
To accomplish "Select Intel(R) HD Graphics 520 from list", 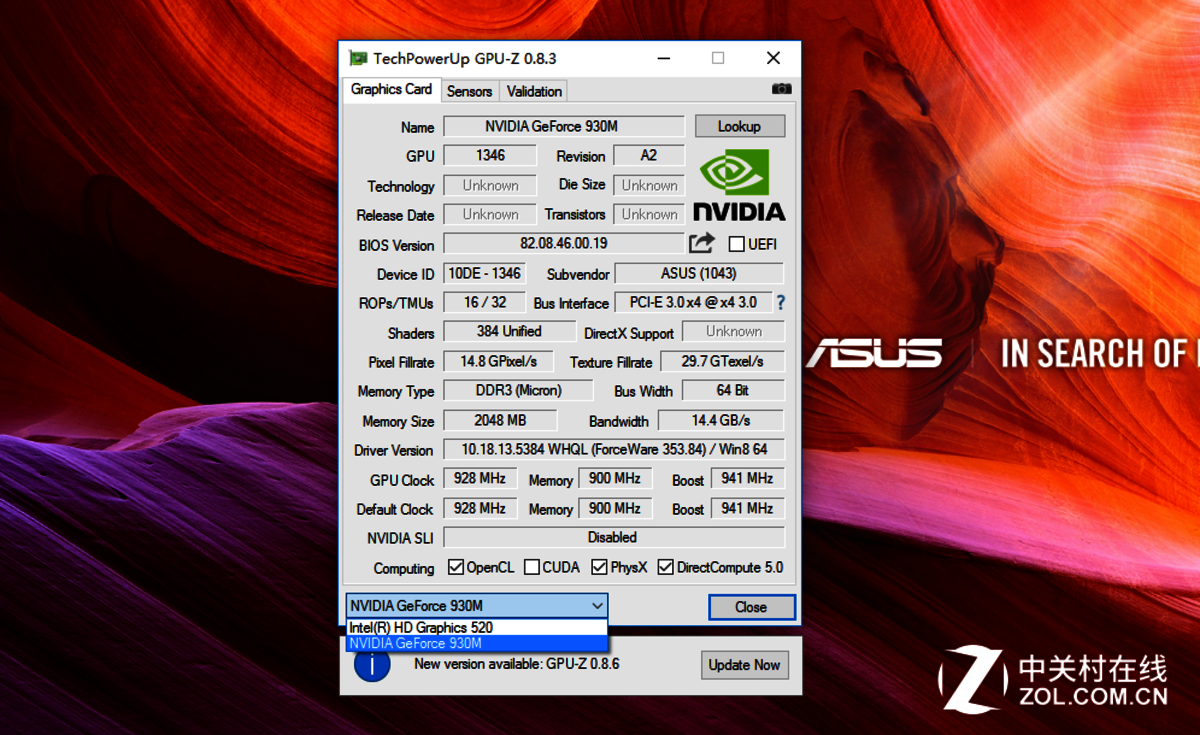I will (x=421, y=627).
